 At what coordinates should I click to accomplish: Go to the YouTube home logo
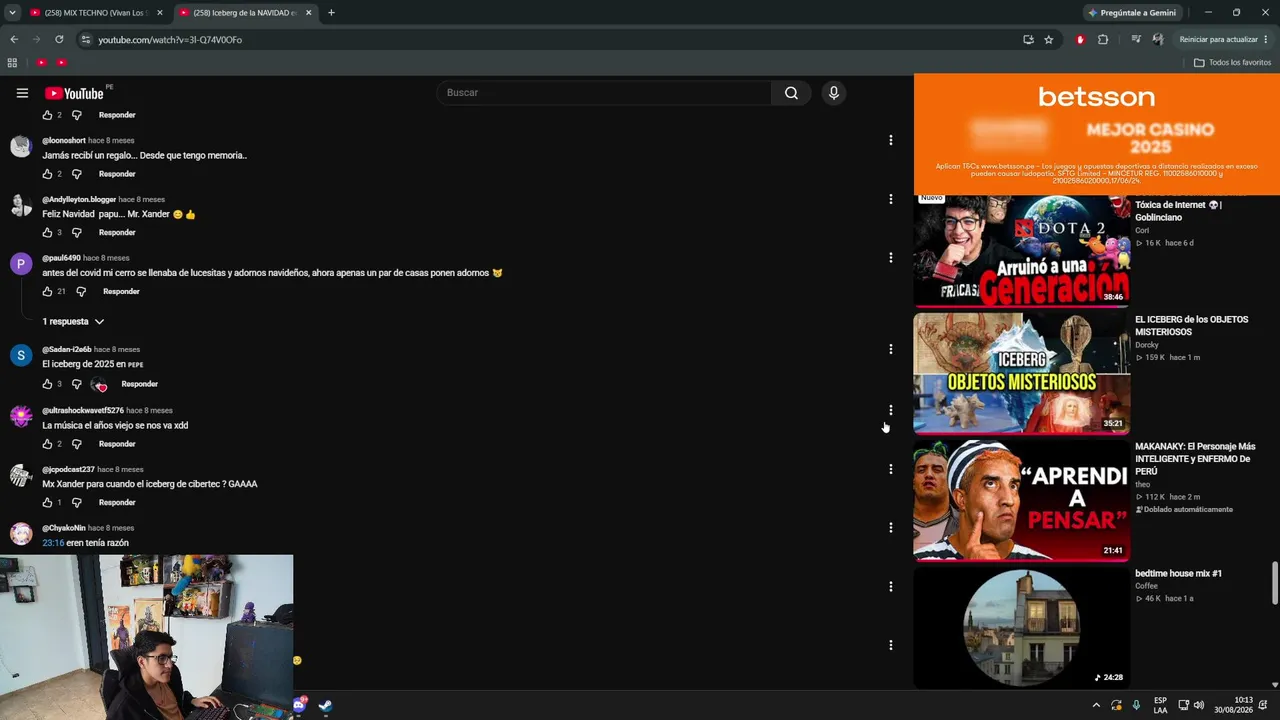[x=75, y=93]
